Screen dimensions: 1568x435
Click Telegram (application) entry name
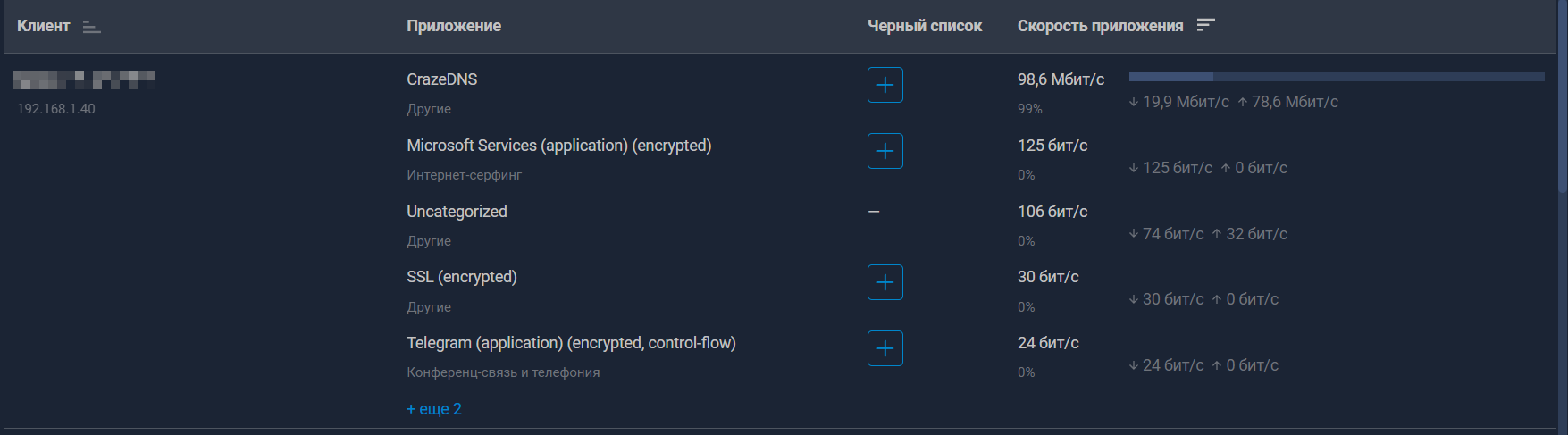tap(571, 343)
